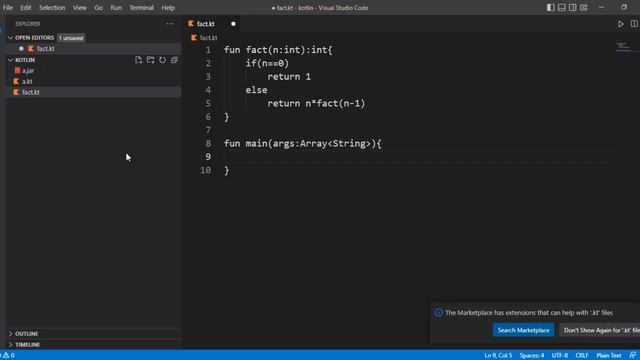
Task: Open the Selection menu
Action: (52, 8)
